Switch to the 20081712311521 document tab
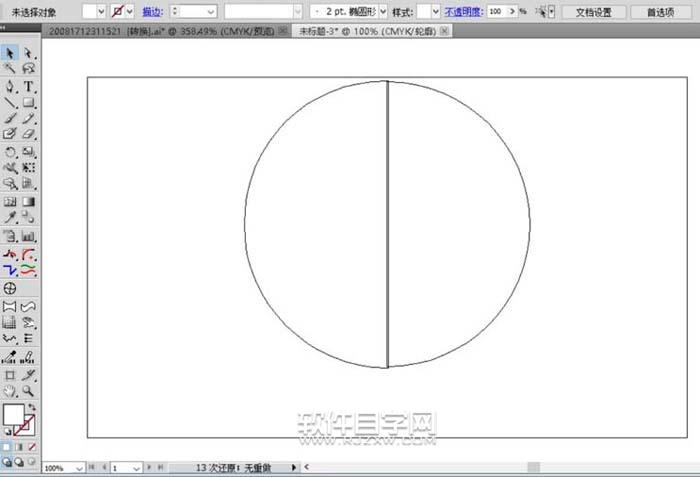Image resolution: width=700 pixels, height=477 pixels. coord(162,31)
